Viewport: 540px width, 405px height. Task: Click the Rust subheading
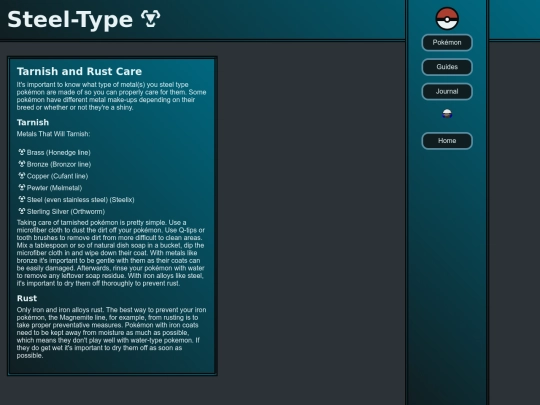point(27,298)
